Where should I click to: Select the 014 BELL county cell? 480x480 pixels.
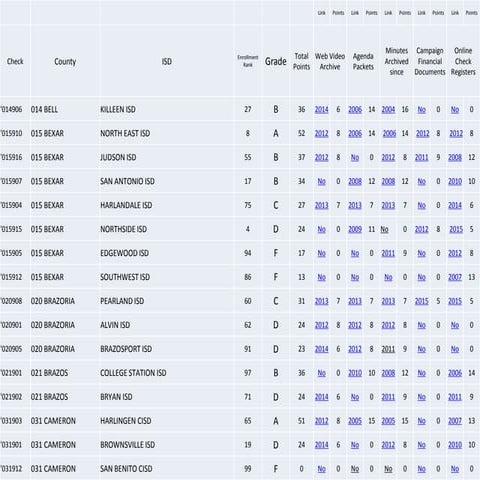coord(44,110)
